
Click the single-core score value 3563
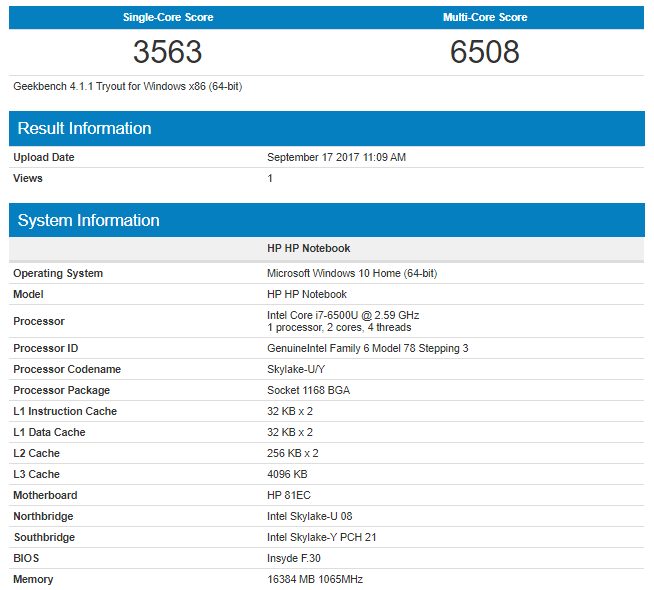(168, 52)
